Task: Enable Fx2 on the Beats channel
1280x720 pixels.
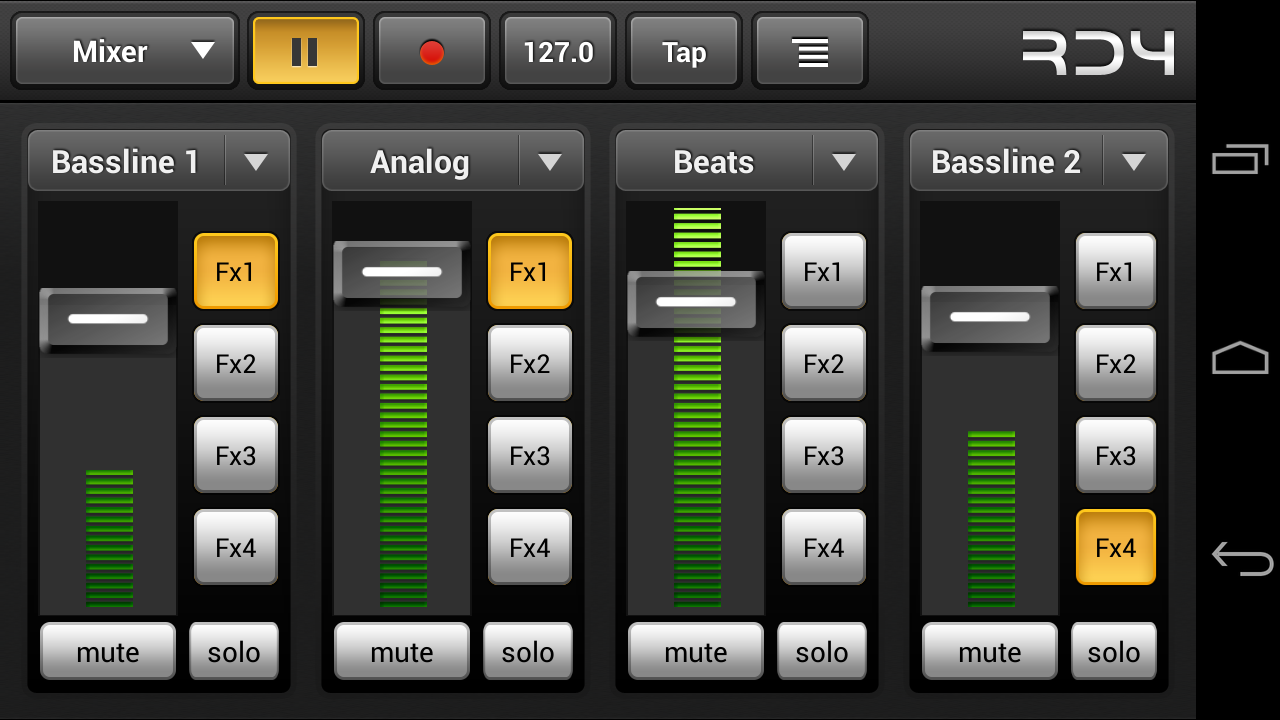Action: coord(823,363)
